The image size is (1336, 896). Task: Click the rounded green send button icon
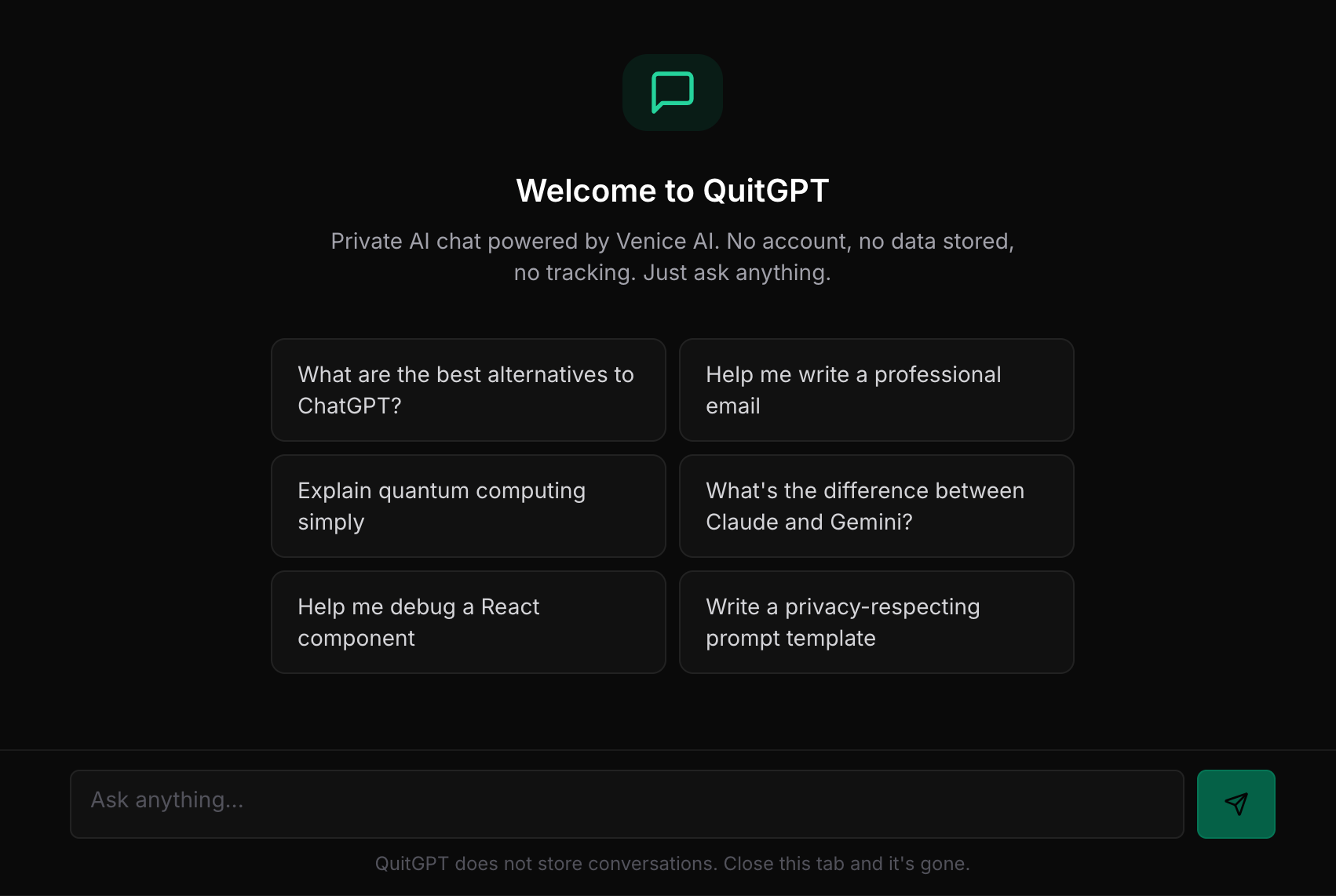click(x=1236, y=803)
